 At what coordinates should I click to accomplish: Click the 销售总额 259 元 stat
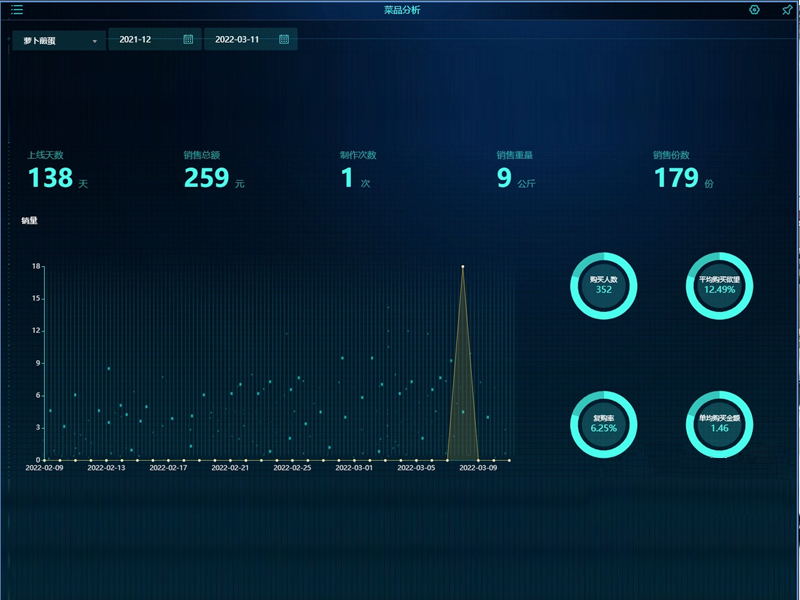[x=213, y=172]
